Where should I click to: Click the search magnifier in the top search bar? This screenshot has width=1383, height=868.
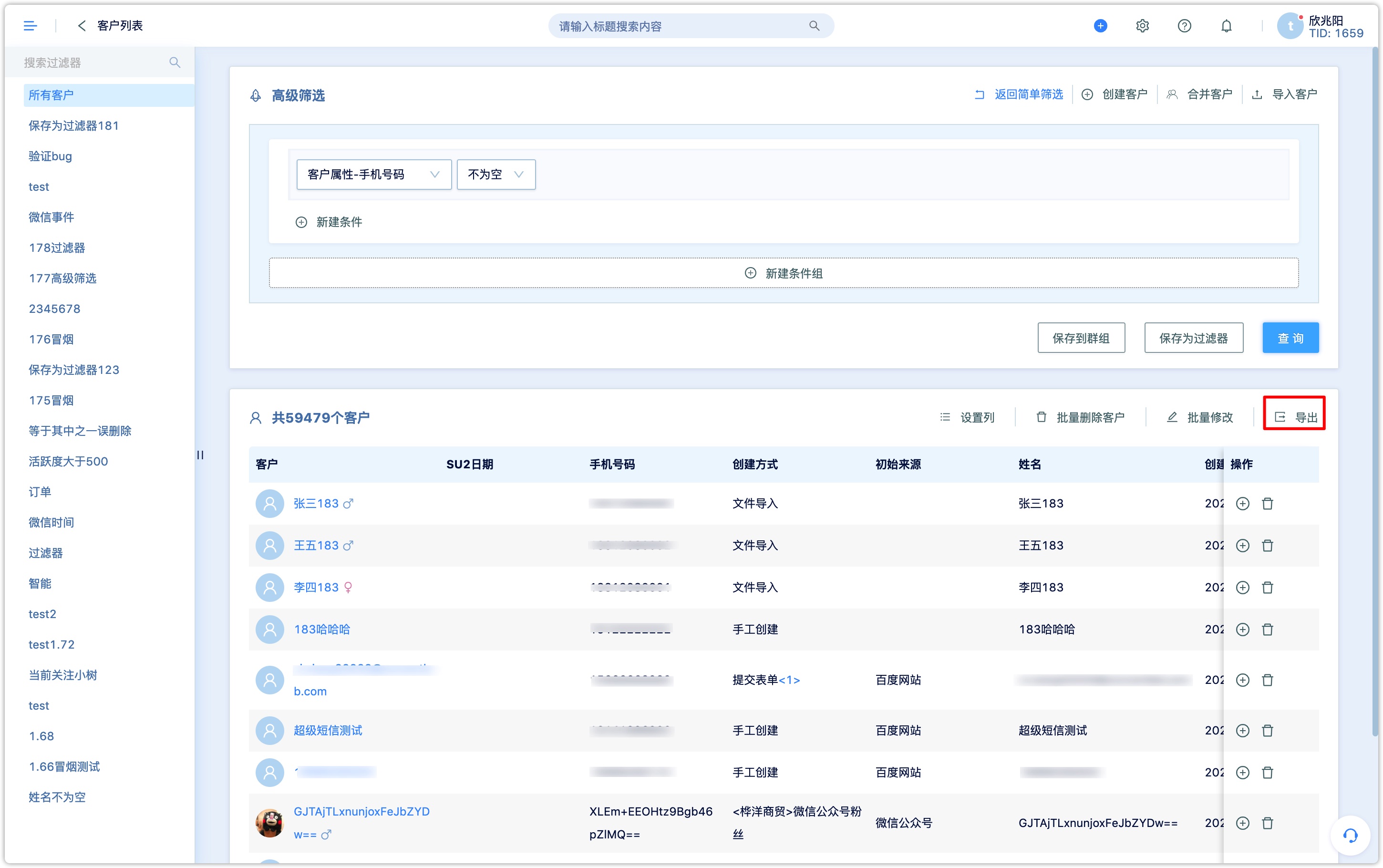(x=814, y=26)
